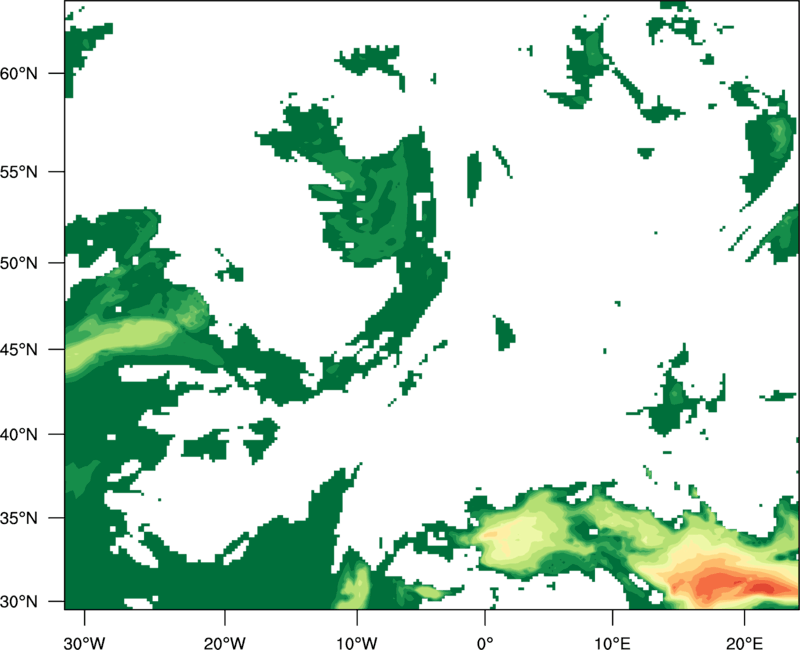Click the 55°N latitude label
This screenshot has width=800, height=650.
(19, 172)
